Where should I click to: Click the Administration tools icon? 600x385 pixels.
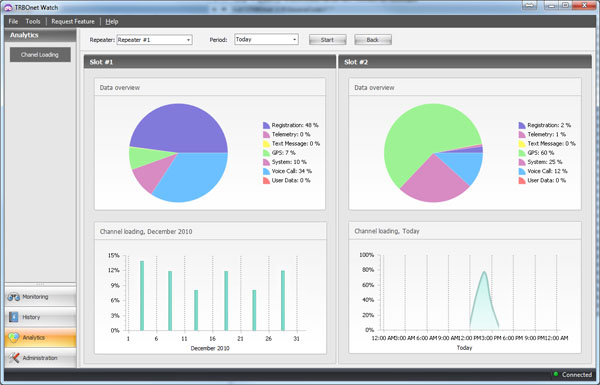[14, 358]
